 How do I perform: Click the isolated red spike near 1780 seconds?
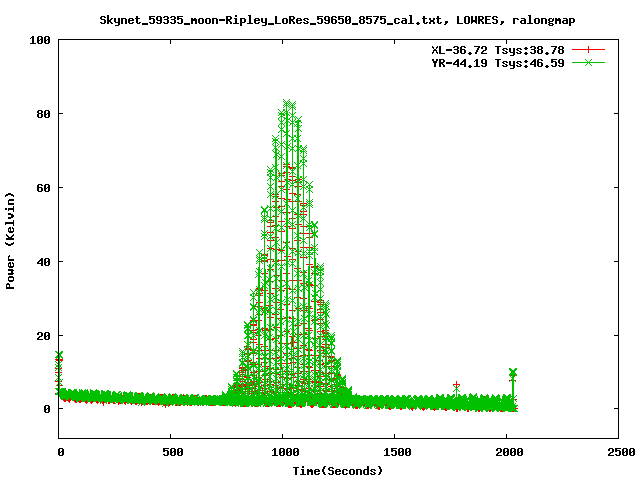coord(456,385)
